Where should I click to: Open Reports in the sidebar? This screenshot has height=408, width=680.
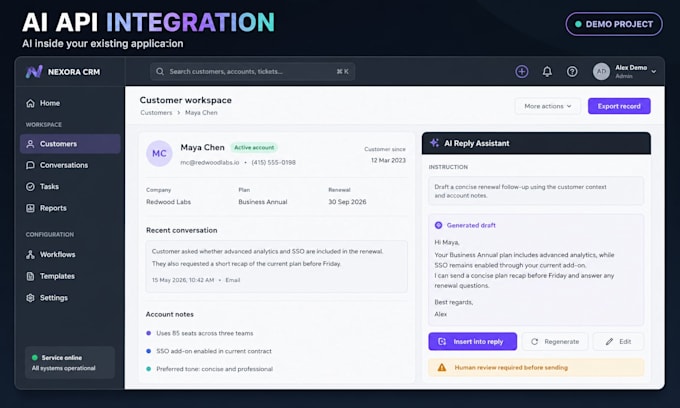click(69, 208)
